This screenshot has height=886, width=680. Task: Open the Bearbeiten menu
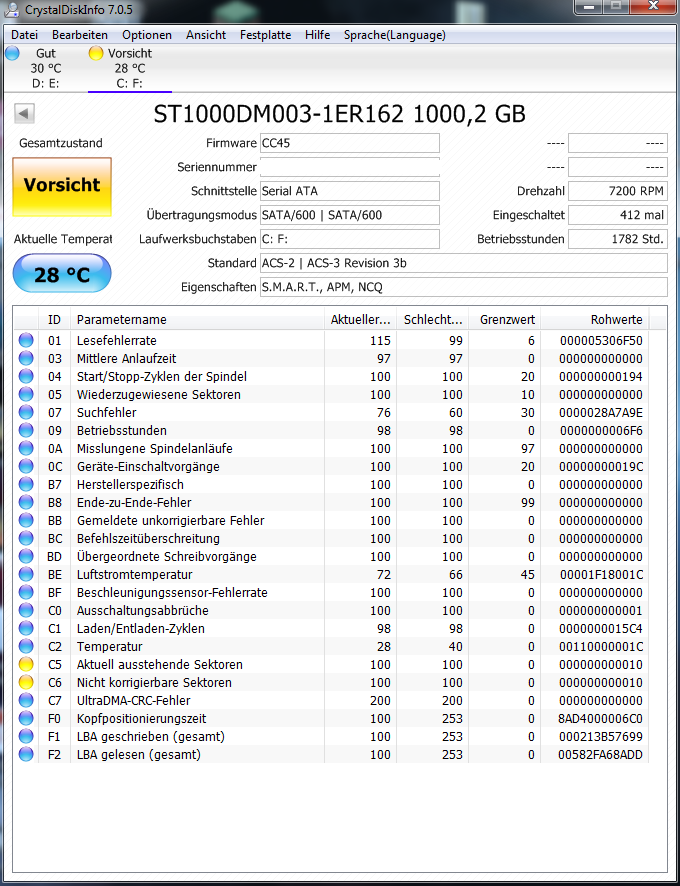click(80, 35)
